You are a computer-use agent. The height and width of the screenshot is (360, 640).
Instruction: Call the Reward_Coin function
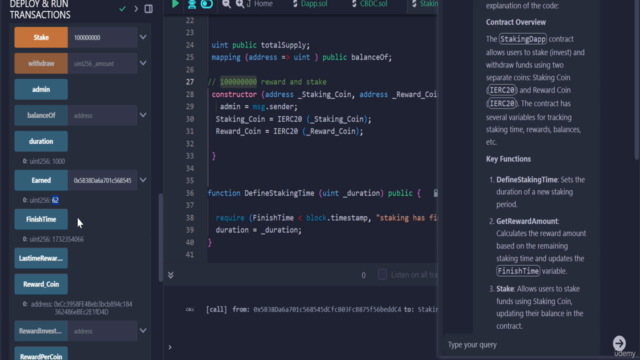pos(41,284)
